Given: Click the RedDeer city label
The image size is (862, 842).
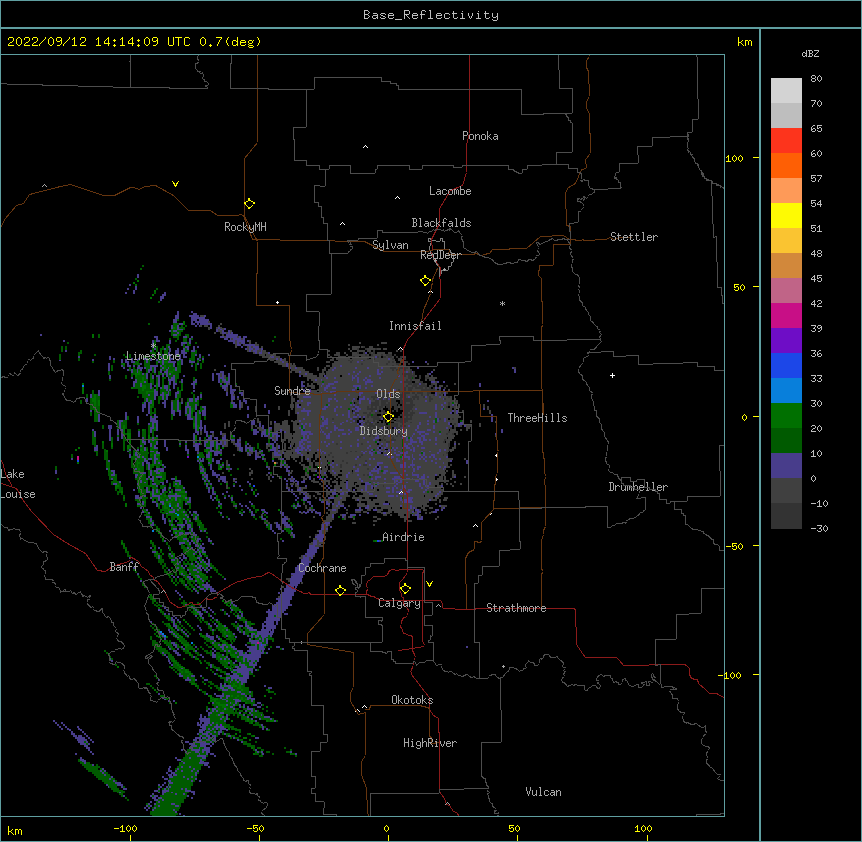Looking at the screenshot, I should [x=440, y=255].
